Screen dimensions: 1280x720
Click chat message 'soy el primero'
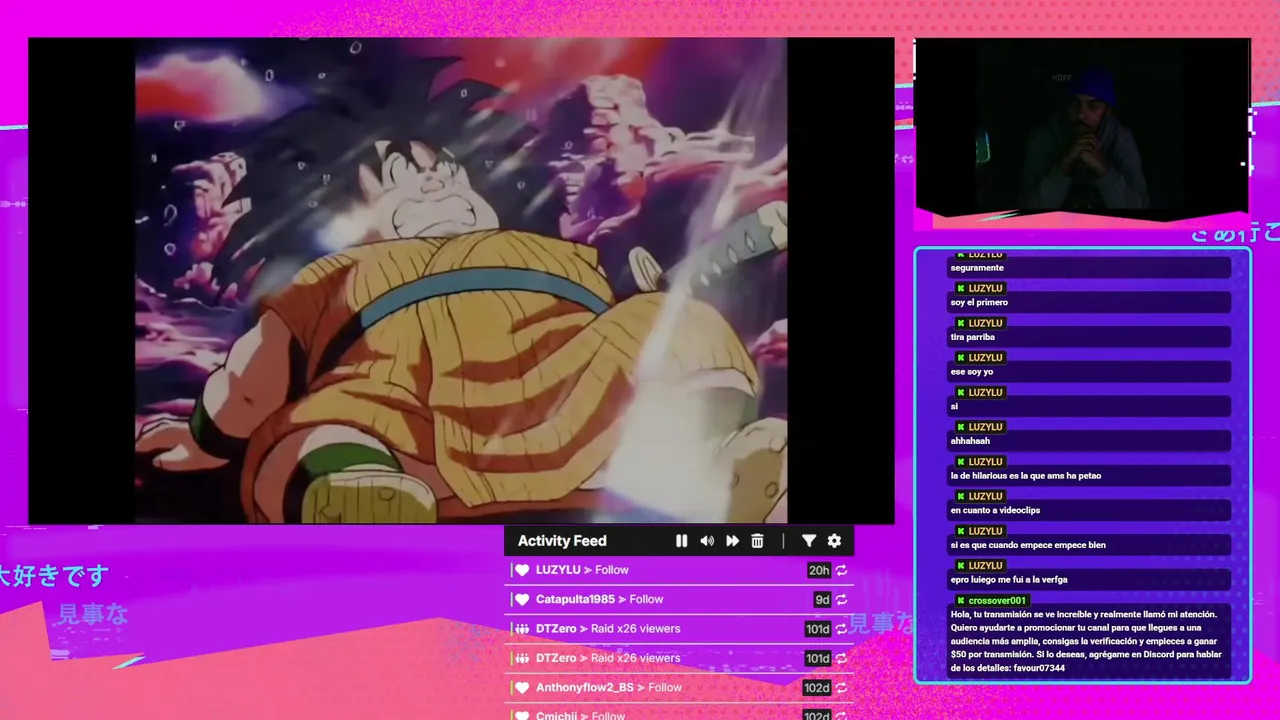tap(979, 302)
